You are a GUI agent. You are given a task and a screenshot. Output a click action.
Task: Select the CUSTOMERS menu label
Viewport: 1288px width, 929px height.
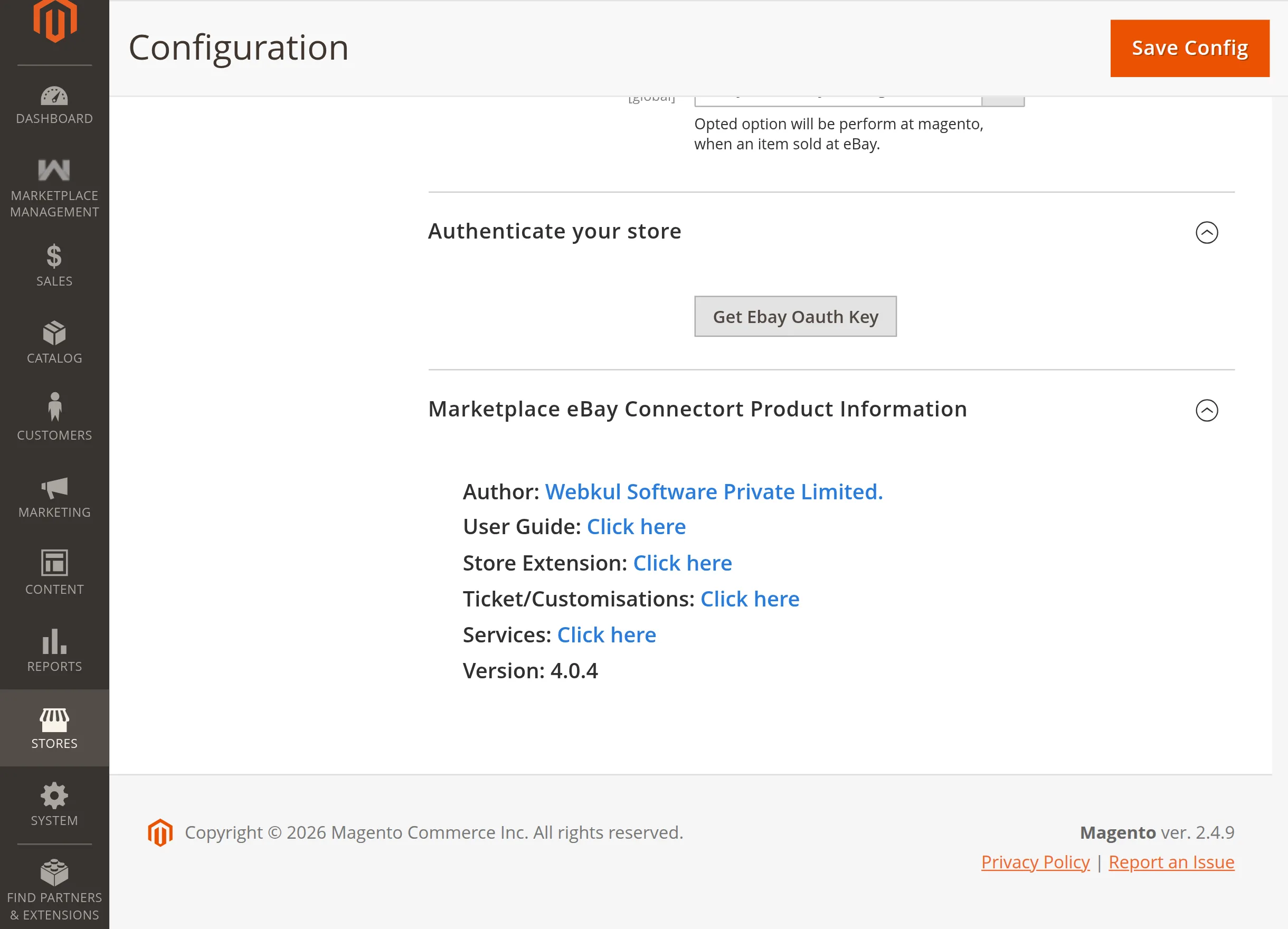tap(54, 435)
